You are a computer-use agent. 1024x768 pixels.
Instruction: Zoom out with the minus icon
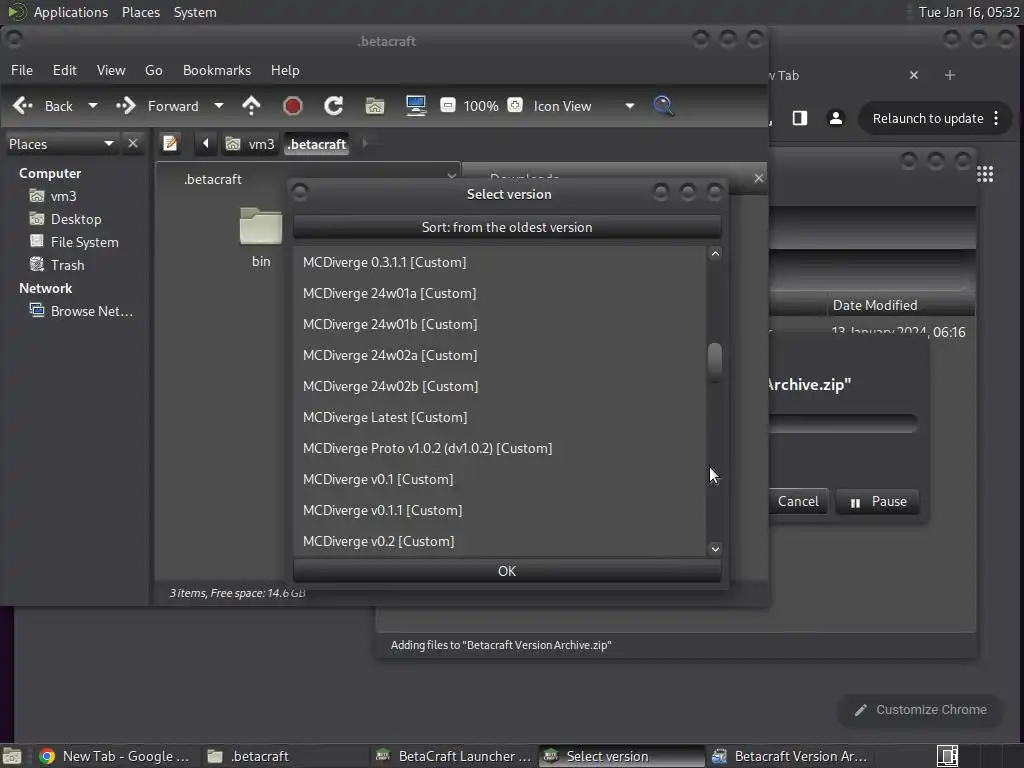coord(448,105)
